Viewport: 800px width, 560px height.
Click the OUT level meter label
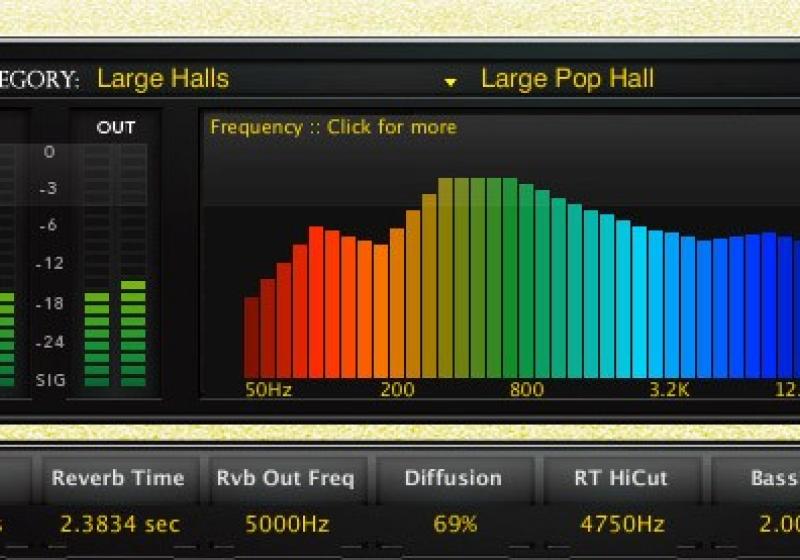pos(115,128)
